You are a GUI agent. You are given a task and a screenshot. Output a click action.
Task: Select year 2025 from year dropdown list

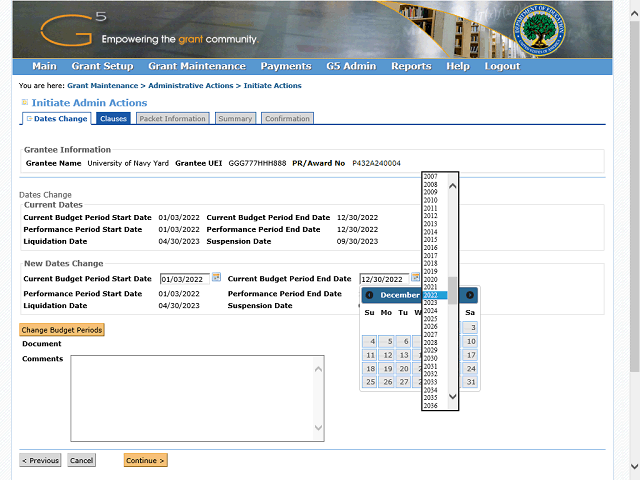tap(430, 319)
